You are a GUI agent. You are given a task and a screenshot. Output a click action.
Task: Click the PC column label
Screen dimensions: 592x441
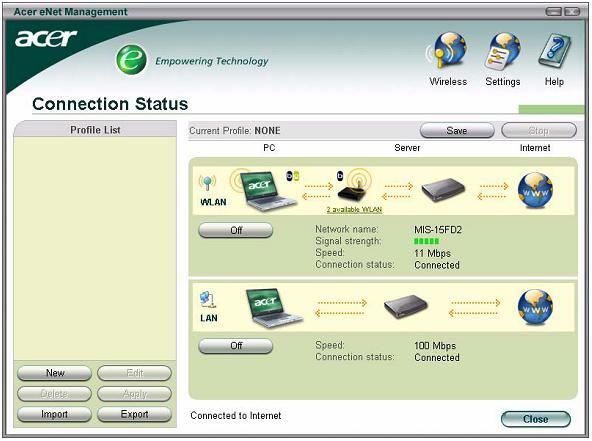click(x=269, y=148)
